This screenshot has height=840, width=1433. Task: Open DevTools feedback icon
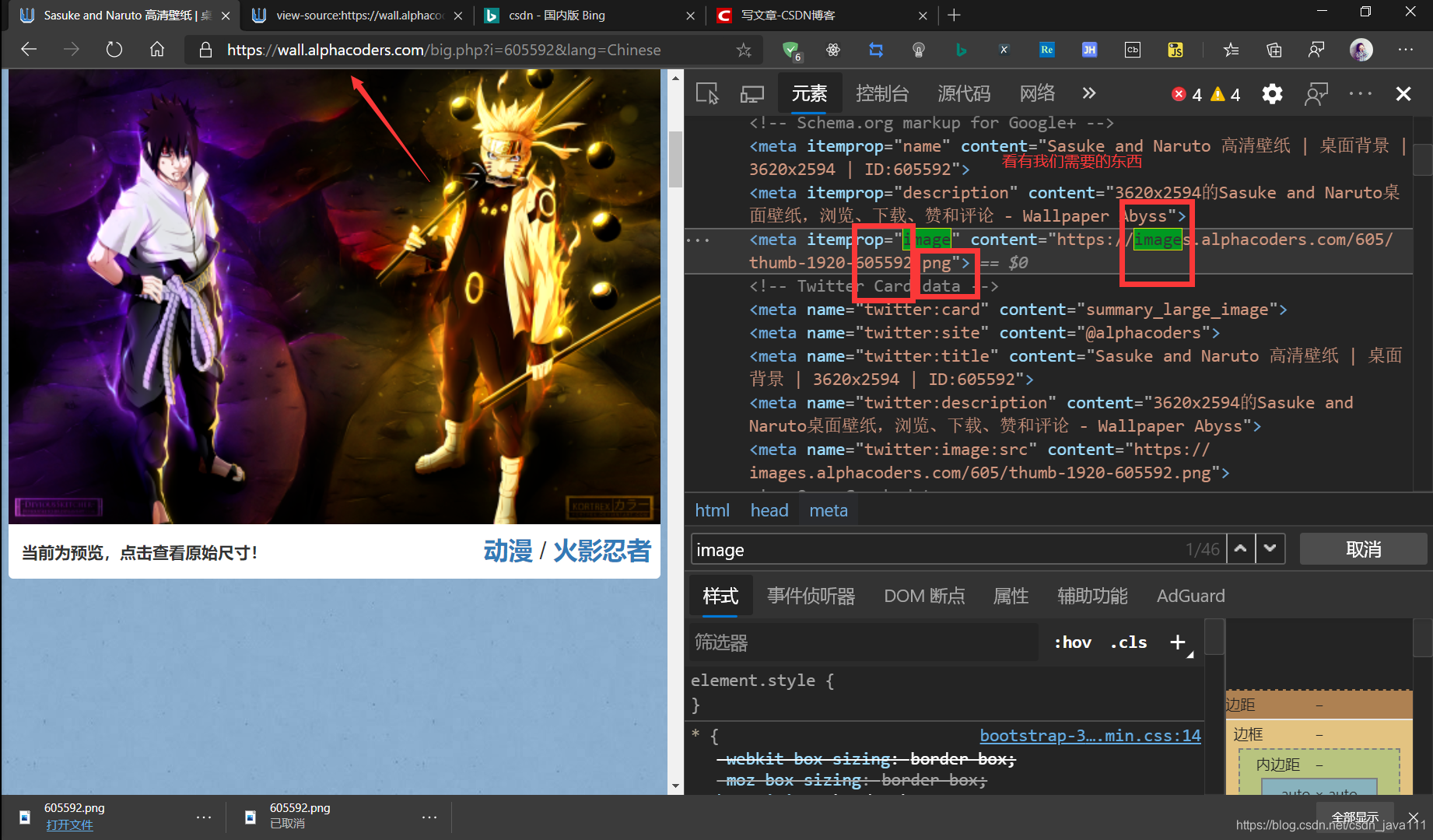(1316, 94)
